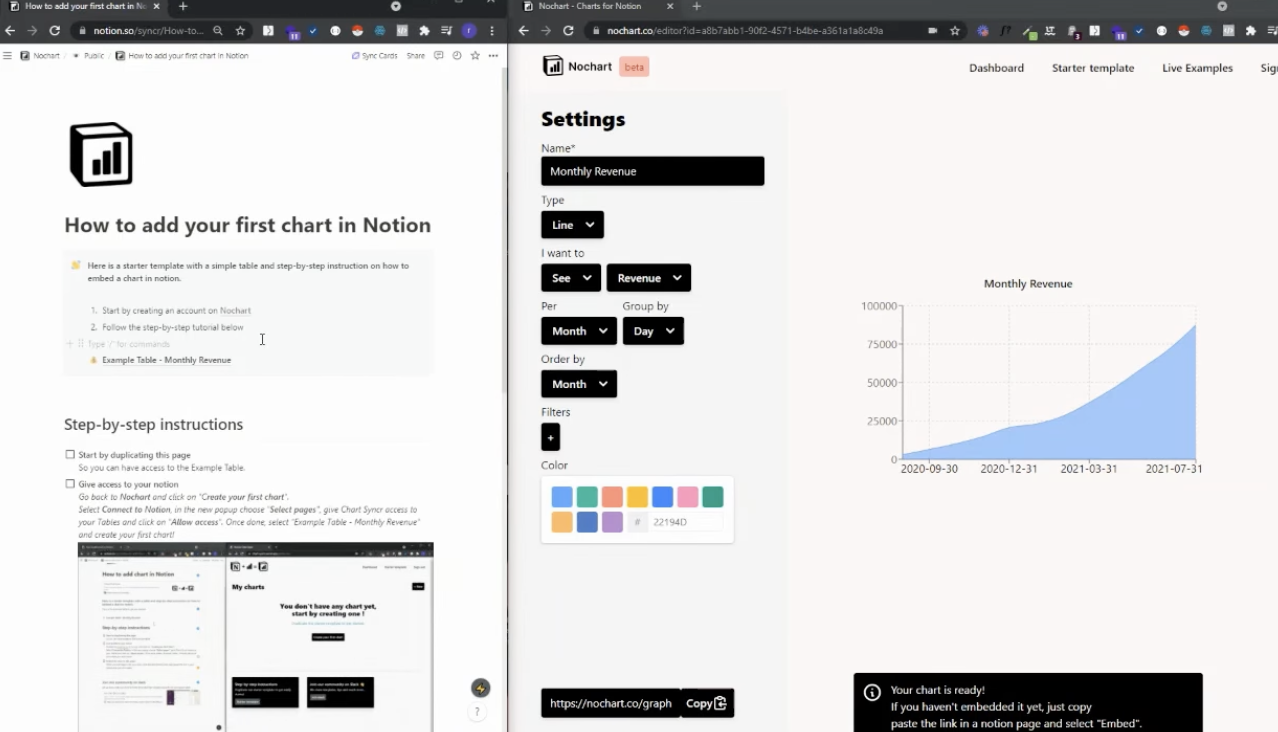Open the 'See' dropdown under I want to

[571, 278]
